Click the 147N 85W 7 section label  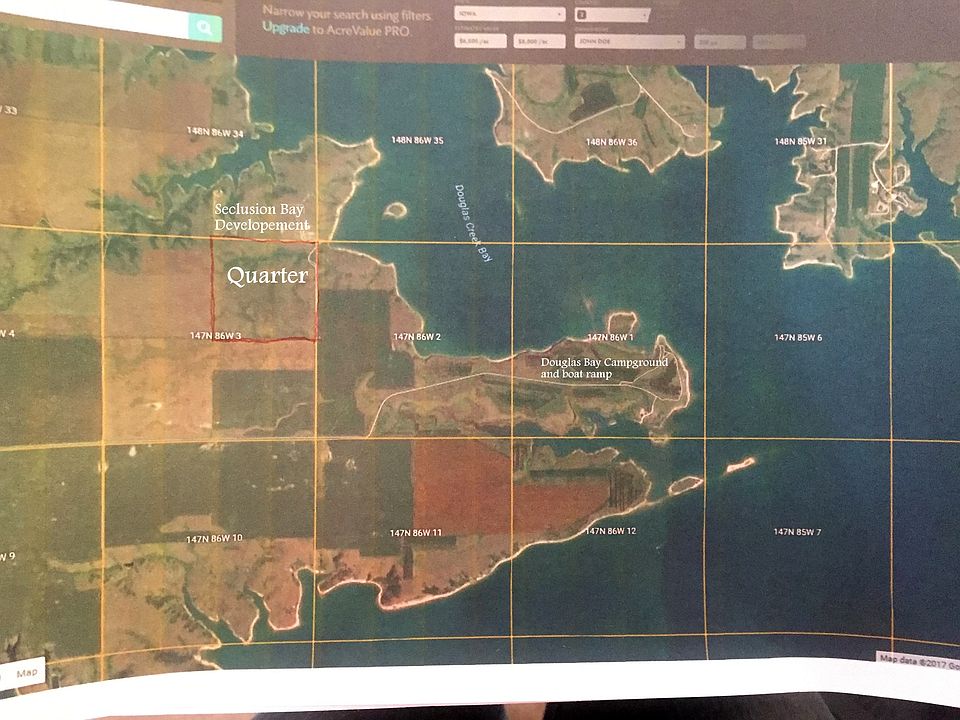[797, 531]
